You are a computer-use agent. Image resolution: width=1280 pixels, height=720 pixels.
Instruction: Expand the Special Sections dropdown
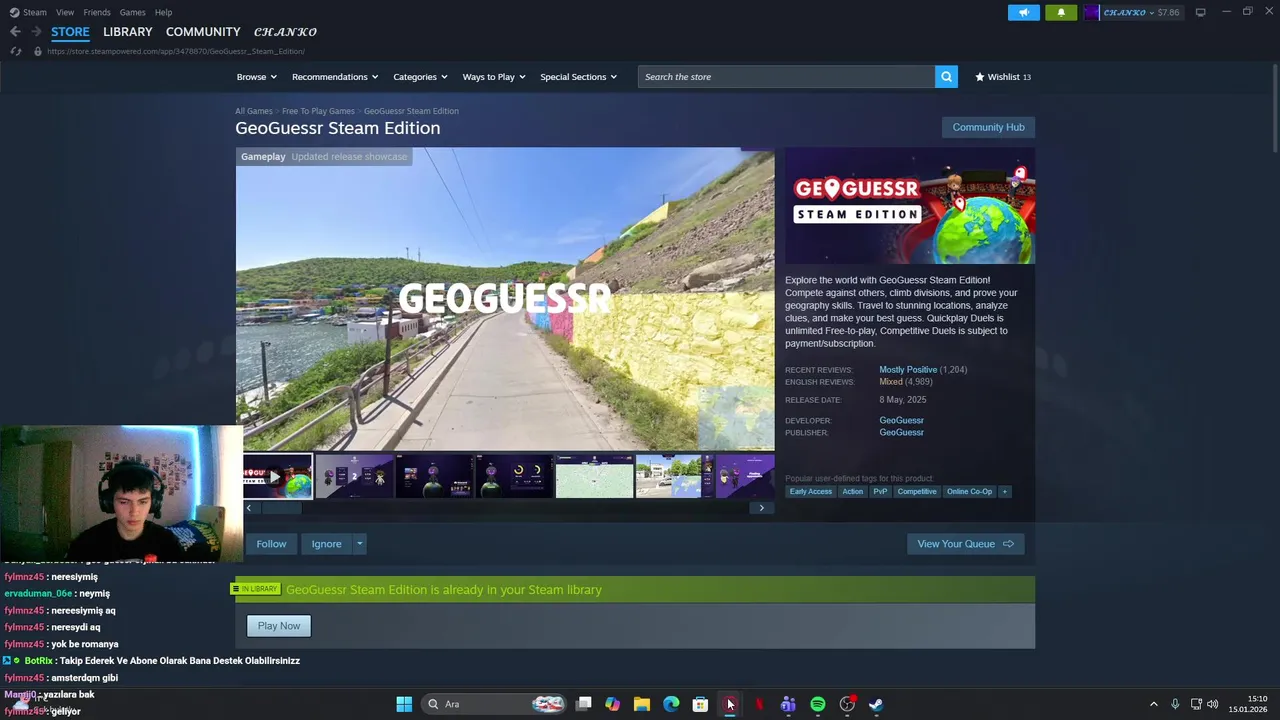pyautogui.click(x=578, y=77)
